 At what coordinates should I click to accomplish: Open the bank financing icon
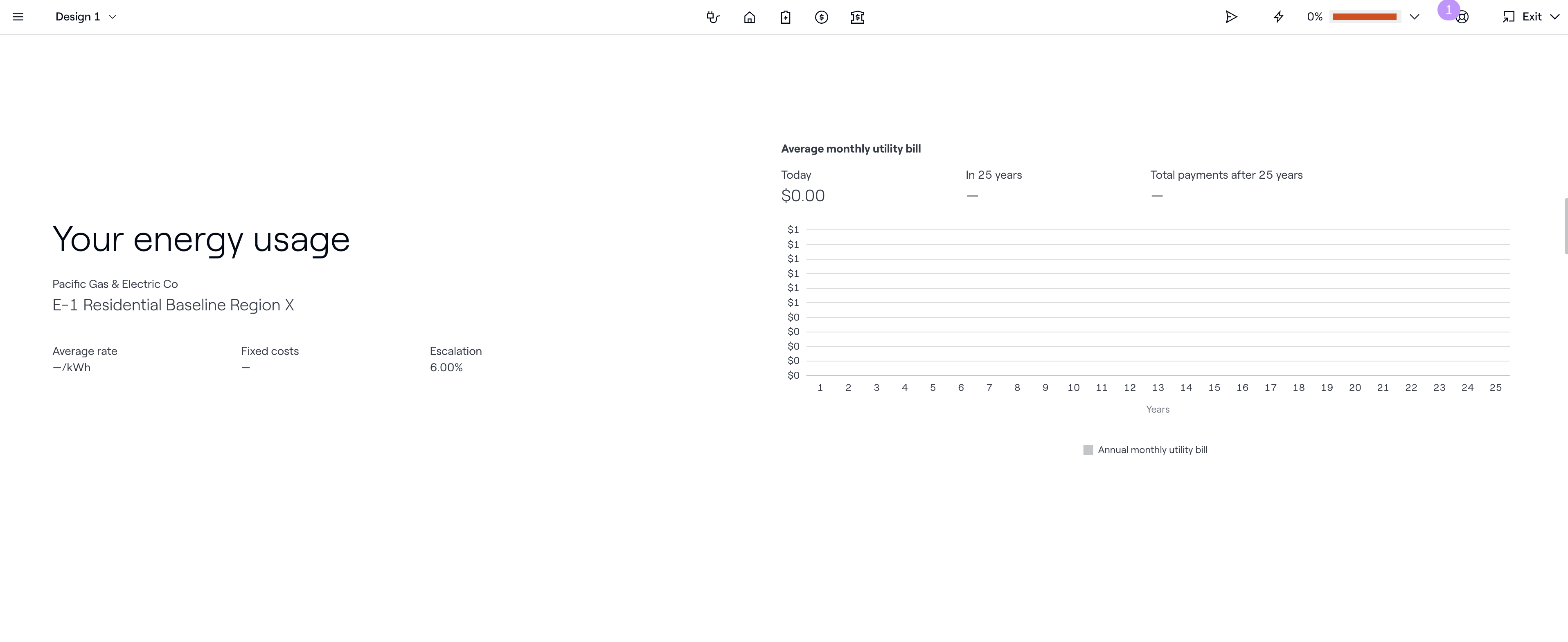pyautogui.click(x=857, y=17)
